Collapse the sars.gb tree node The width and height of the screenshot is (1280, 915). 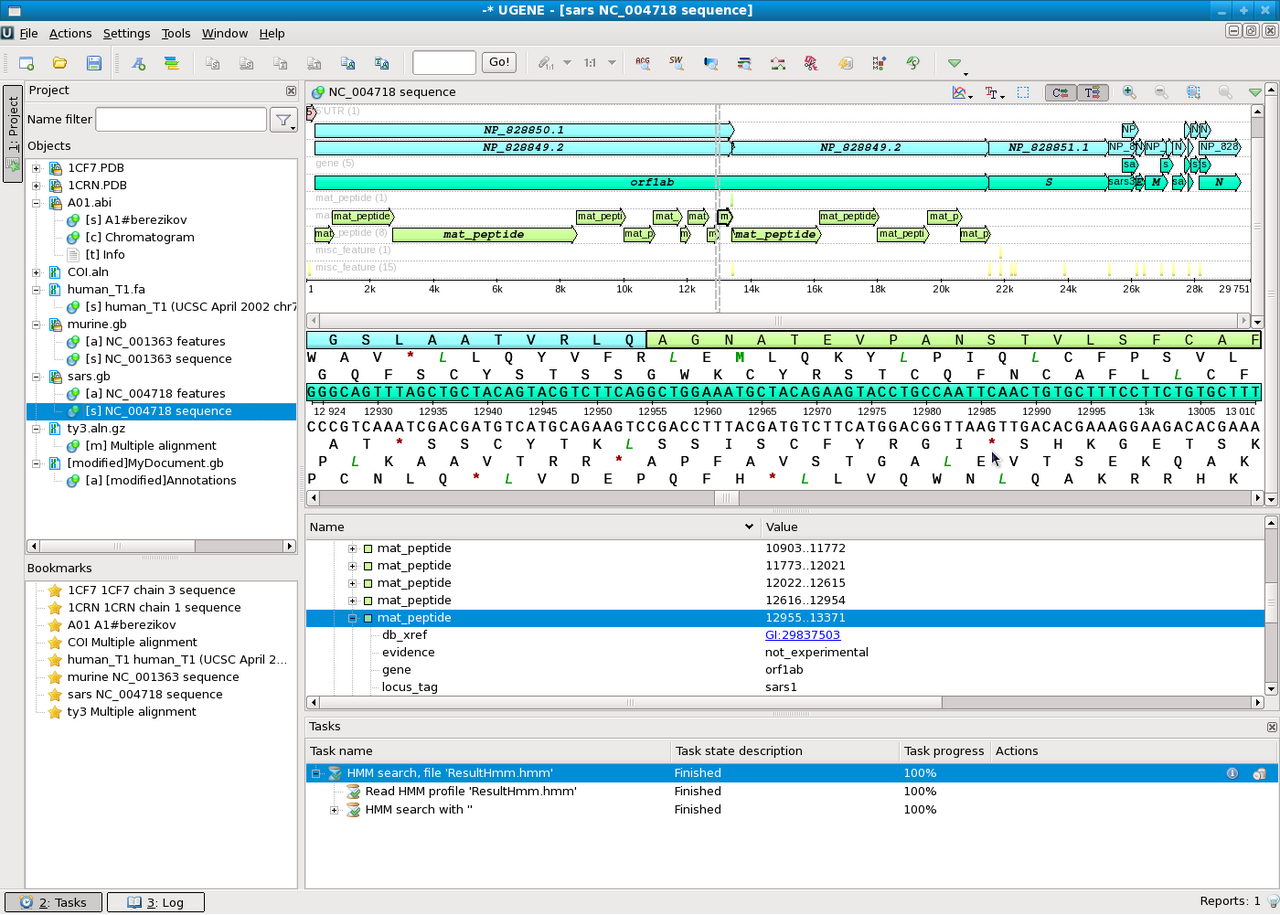pyautogui.click(x=37, y=376)
